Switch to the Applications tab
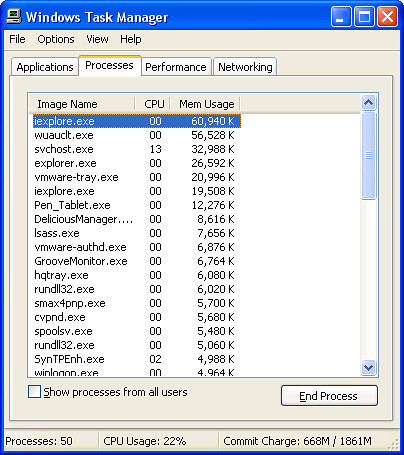This screenshot has width=404, height=455. [45, 67]
